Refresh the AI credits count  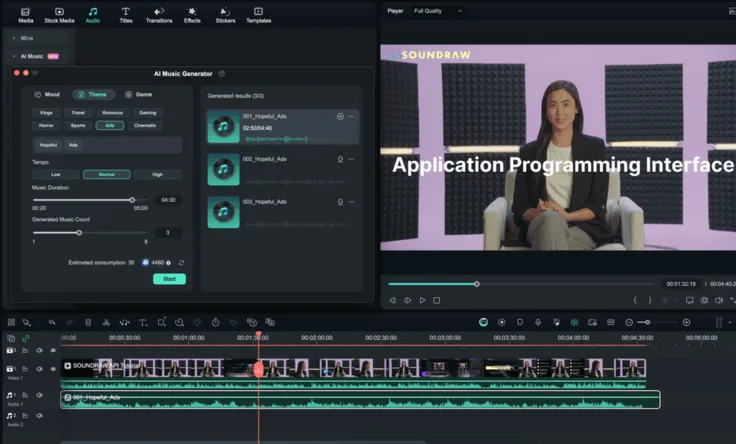pos(181,263)
